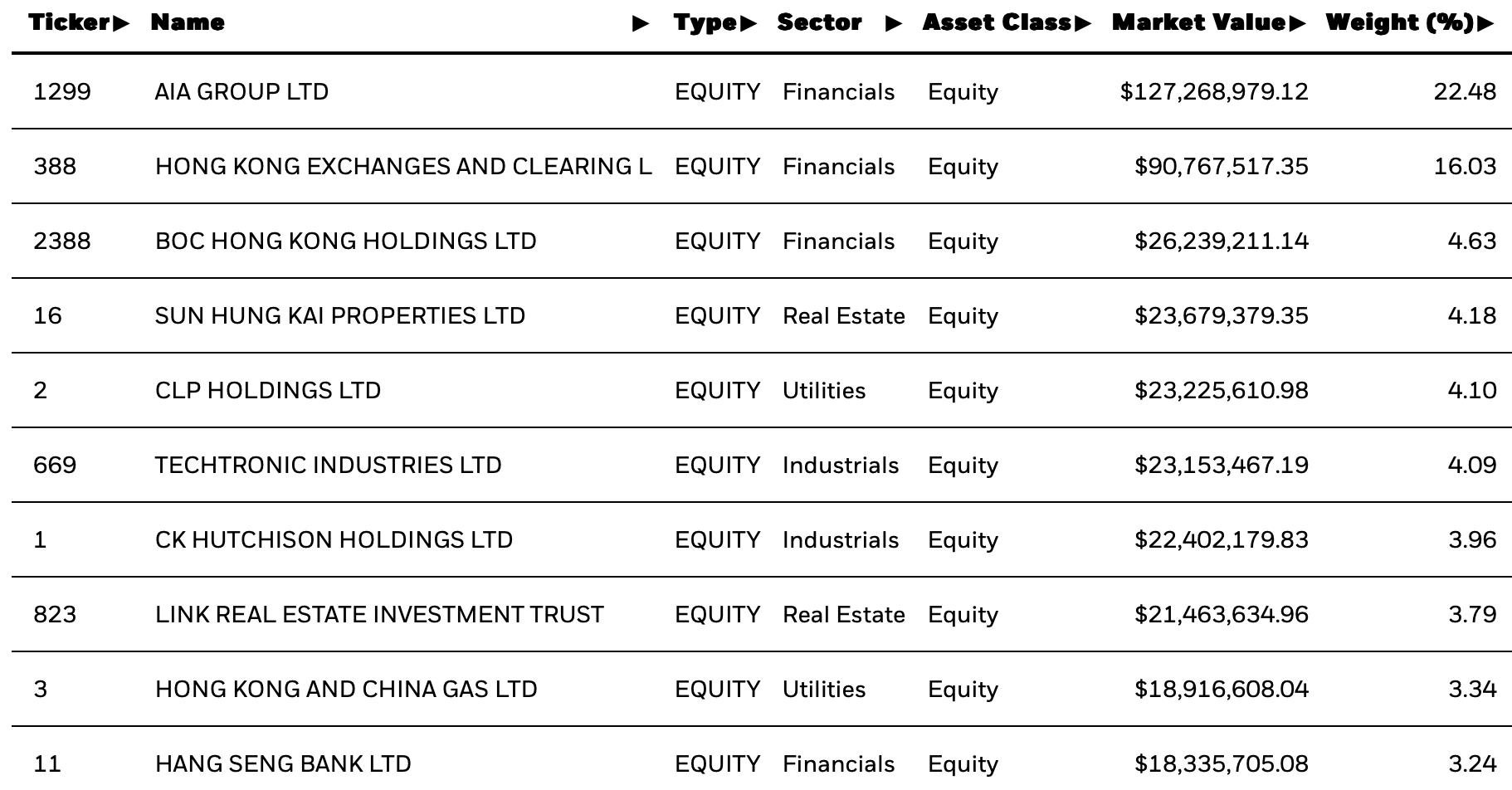This screenshot has height=790, width=1512.
Task: Click the Sector column sort arrow
Action: point(894,23)
